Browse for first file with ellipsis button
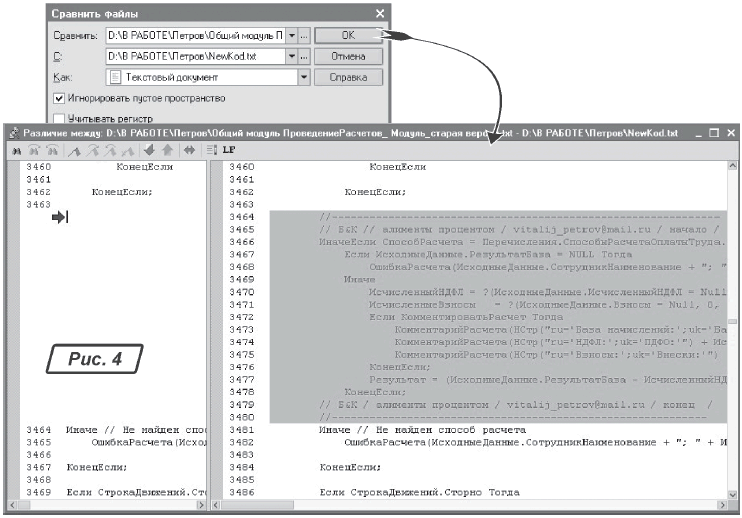This screenshot has width=742, height=518. click(304, 35)
